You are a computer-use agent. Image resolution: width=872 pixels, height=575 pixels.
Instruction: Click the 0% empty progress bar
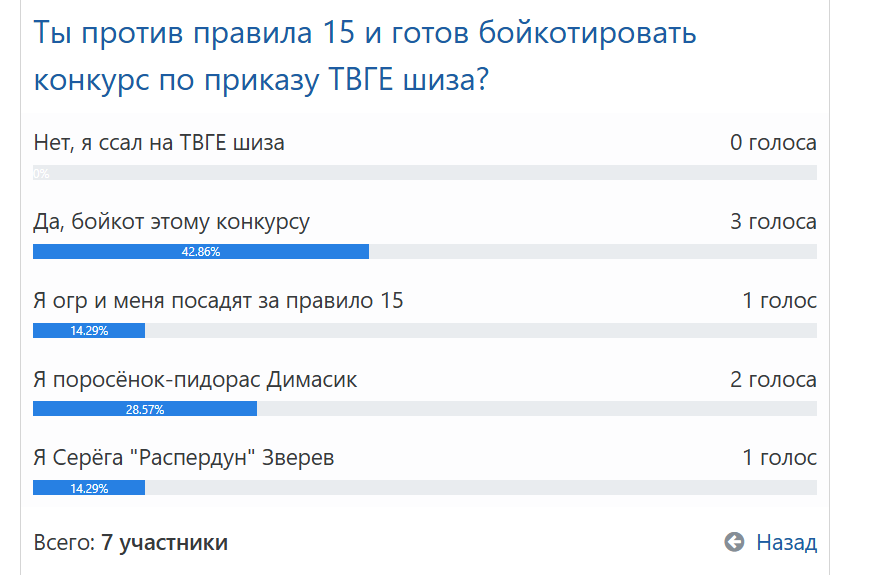425,173
